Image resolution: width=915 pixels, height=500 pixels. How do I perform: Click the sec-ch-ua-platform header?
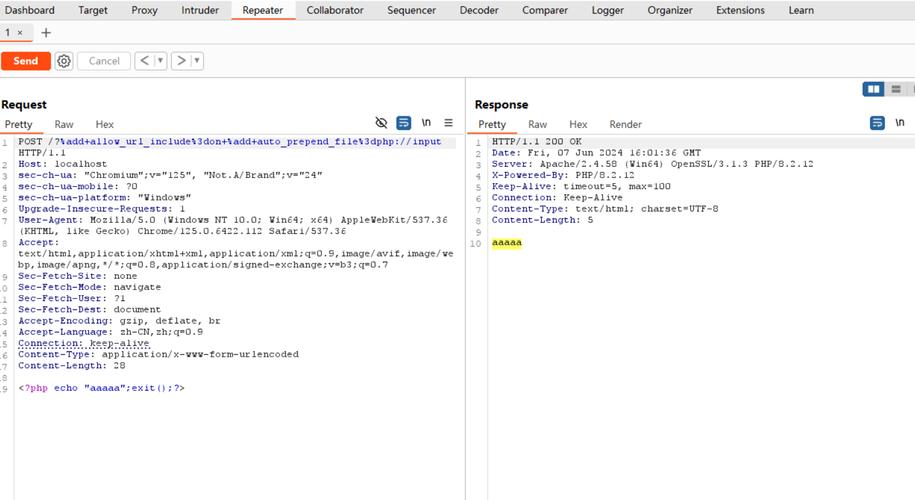(104, 198)
